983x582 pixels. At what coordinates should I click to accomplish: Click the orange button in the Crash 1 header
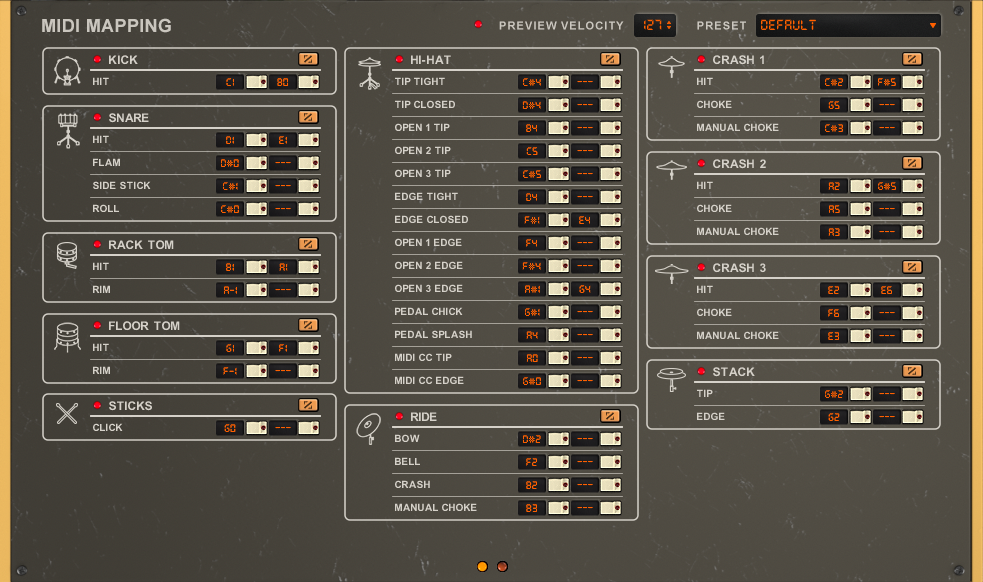point(912,59)
